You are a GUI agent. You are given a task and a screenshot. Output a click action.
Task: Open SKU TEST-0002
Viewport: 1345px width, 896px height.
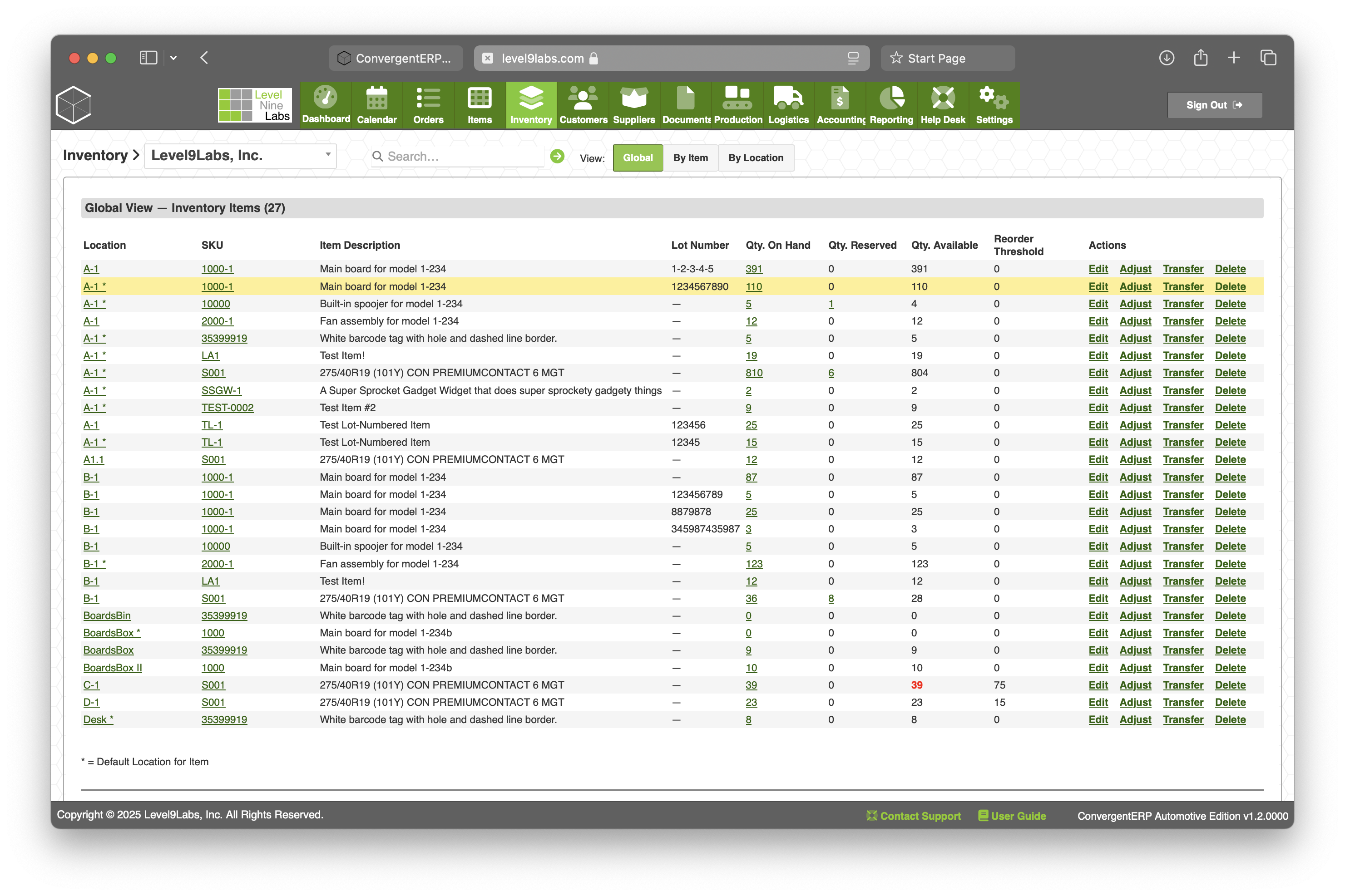(x=227, y=408)
